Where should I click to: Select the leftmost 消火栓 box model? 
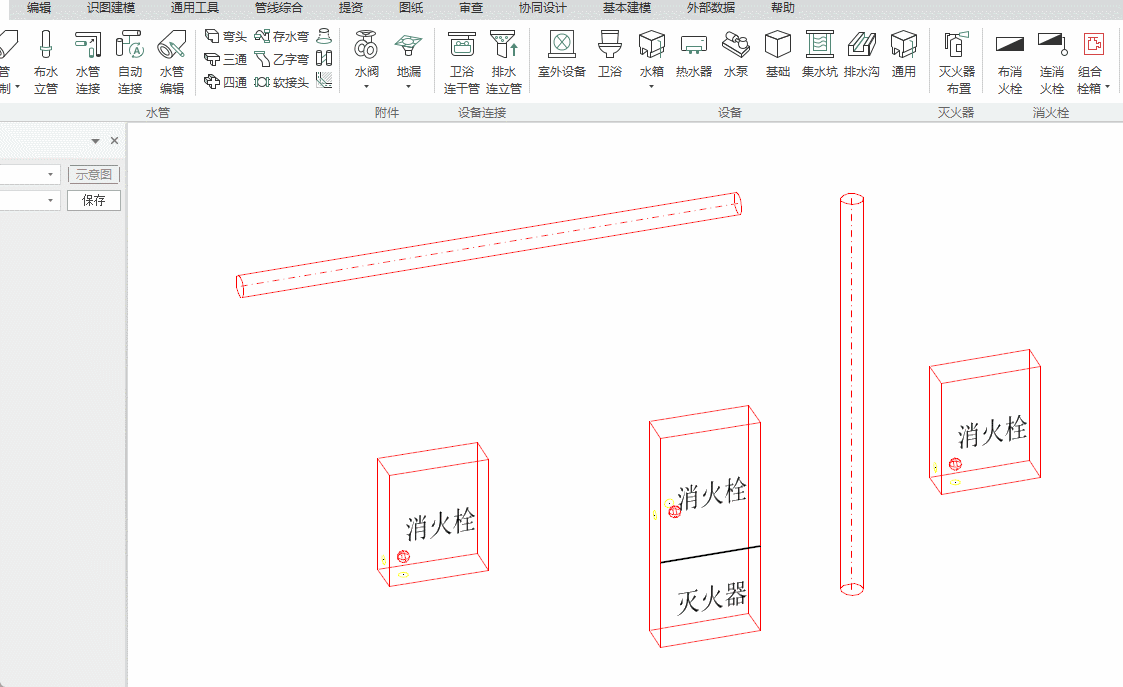[433, 514]
